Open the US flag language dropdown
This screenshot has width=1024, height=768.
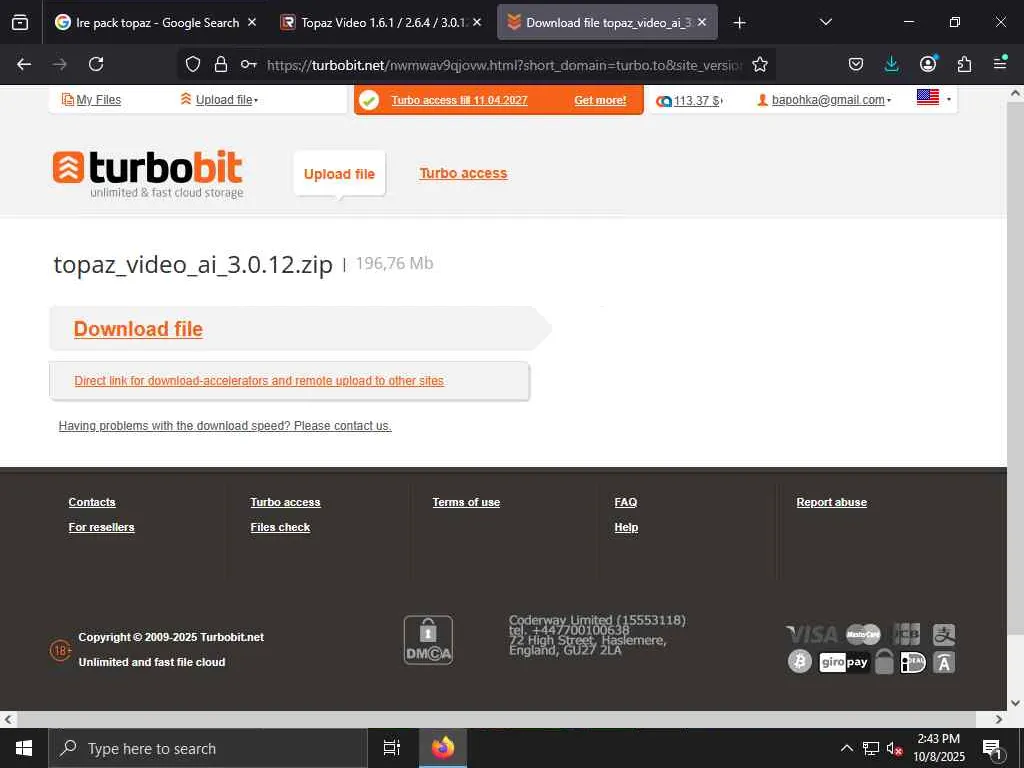pos(934,99)
